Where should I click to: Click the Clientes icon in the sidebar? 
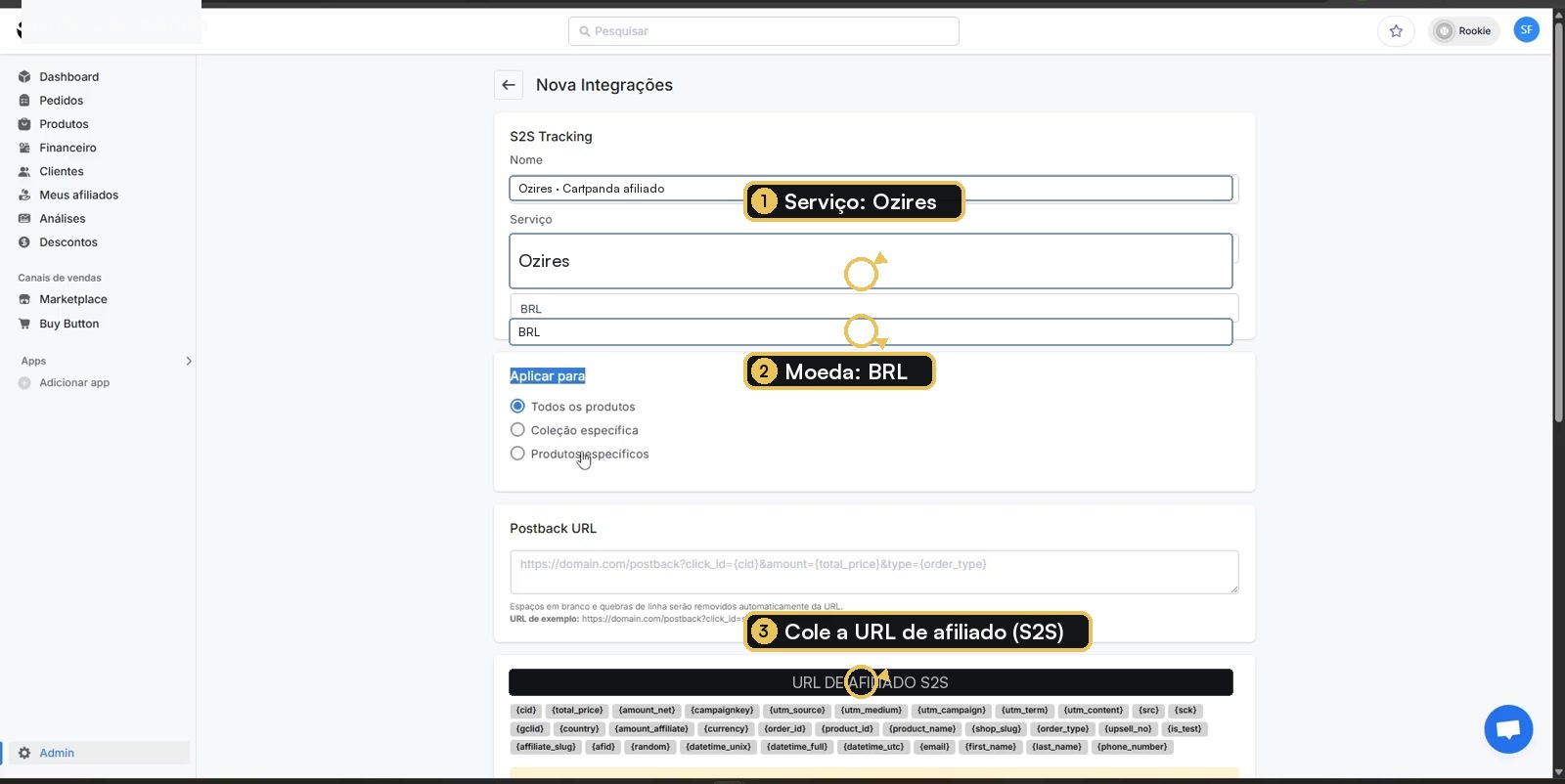click(24, 171)
